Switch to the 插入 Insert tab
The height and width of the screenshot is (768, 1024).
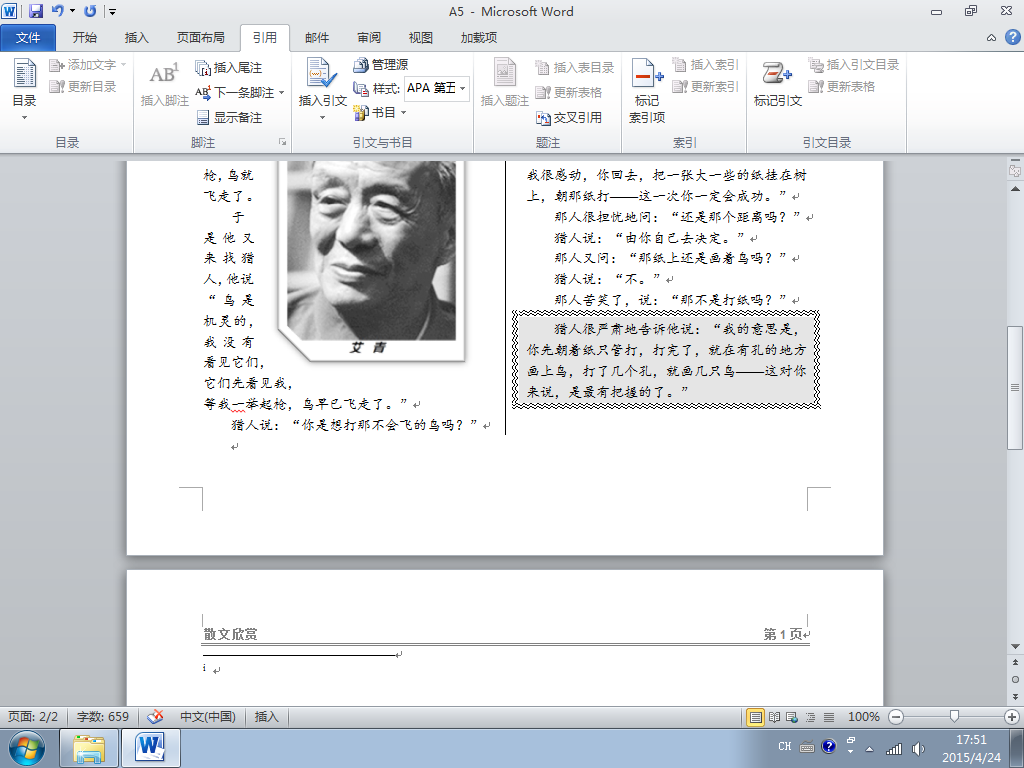click(136, 38)
